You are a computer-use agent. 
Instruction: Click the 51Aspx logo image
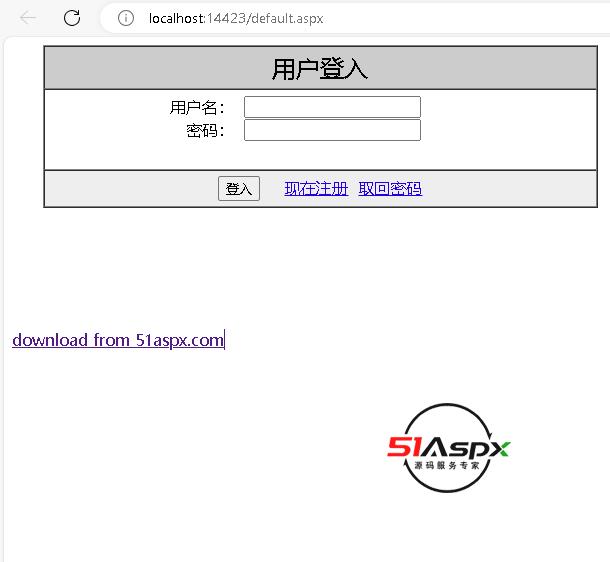(448, 448)
